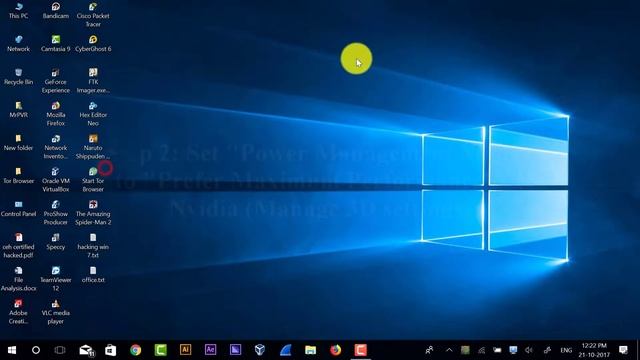The height and width of the screenshot is (360, 640).
Task: Open VirtualBox cube icon on taskbar
Action: click(x=260, y=350)
